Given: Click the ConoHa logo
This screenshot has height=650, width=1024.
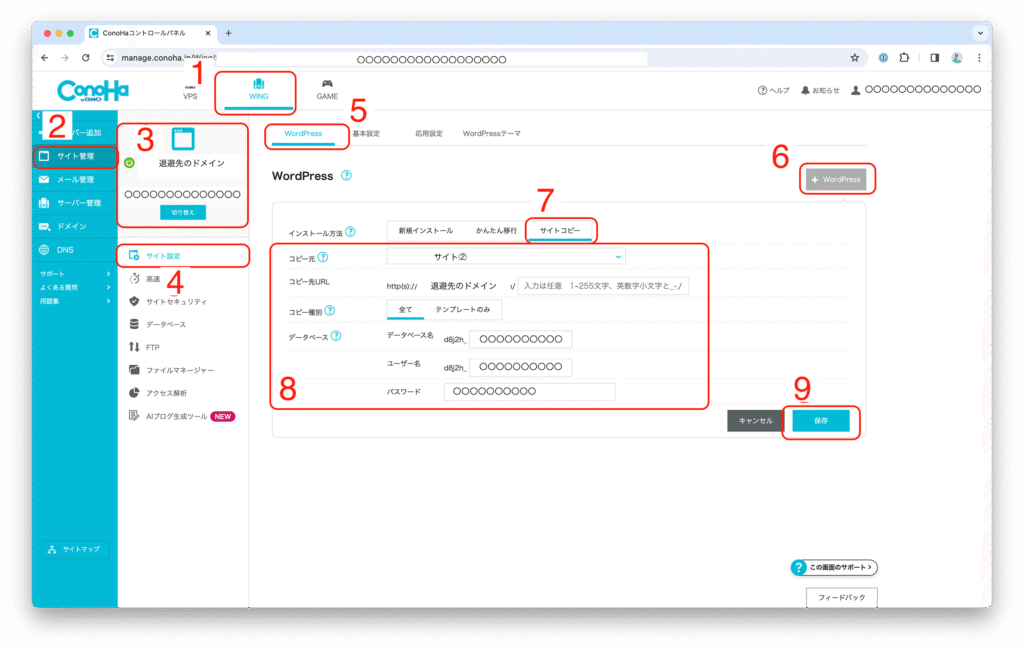Looking at the screenshot, I should (93, 91).
